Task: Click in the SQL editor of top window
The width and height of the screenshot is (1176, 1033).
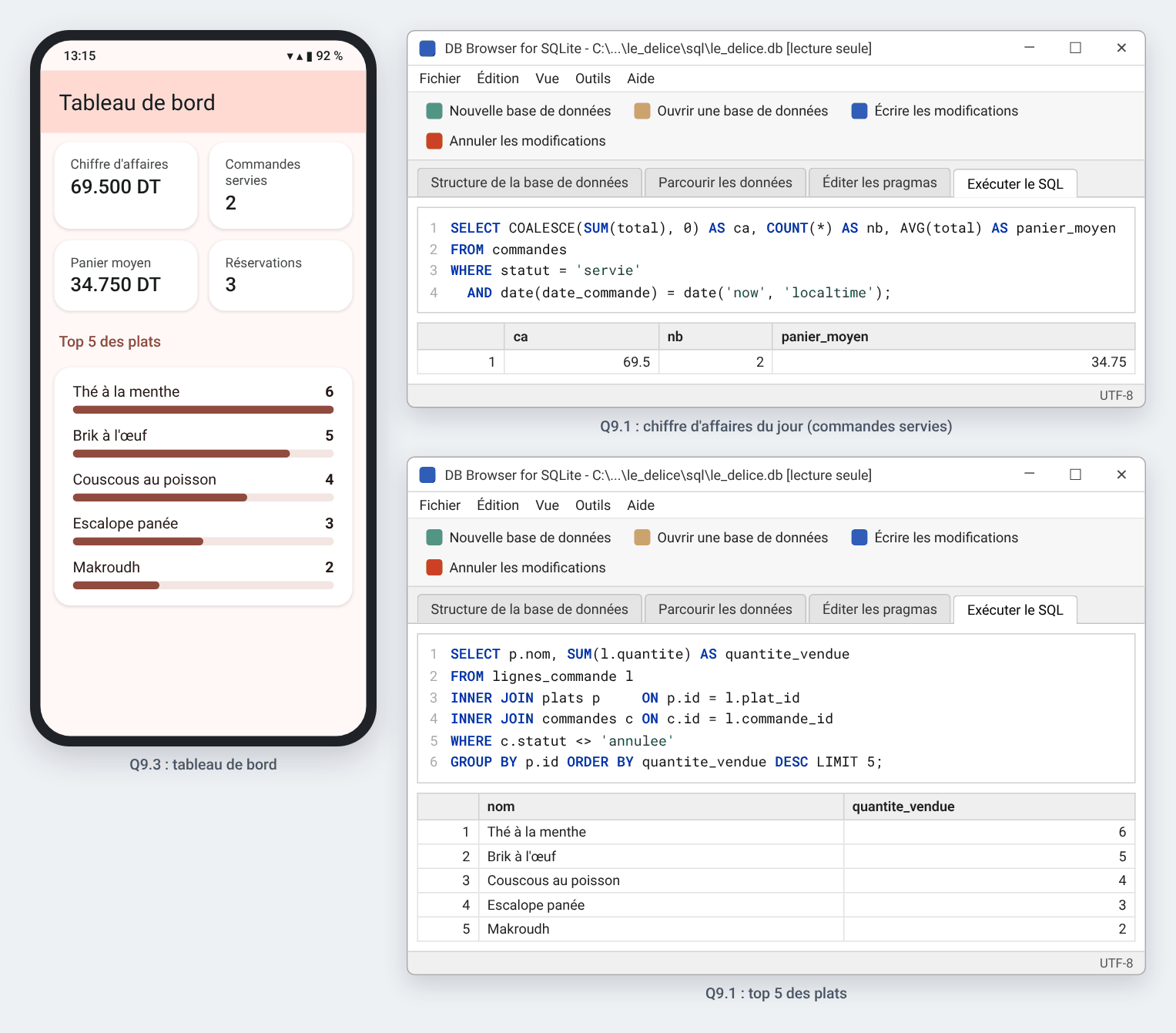Action: 776,260
